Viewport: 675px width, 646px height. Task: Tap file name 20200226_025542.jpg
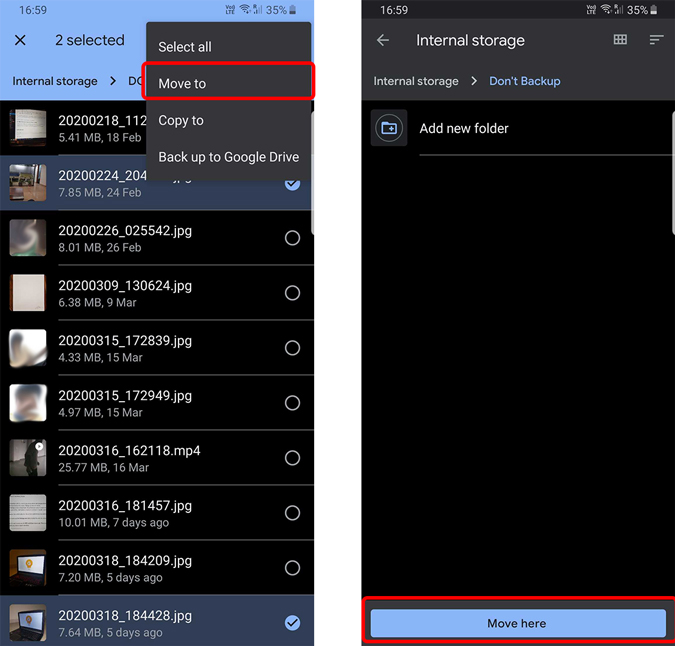click(125, 231)
